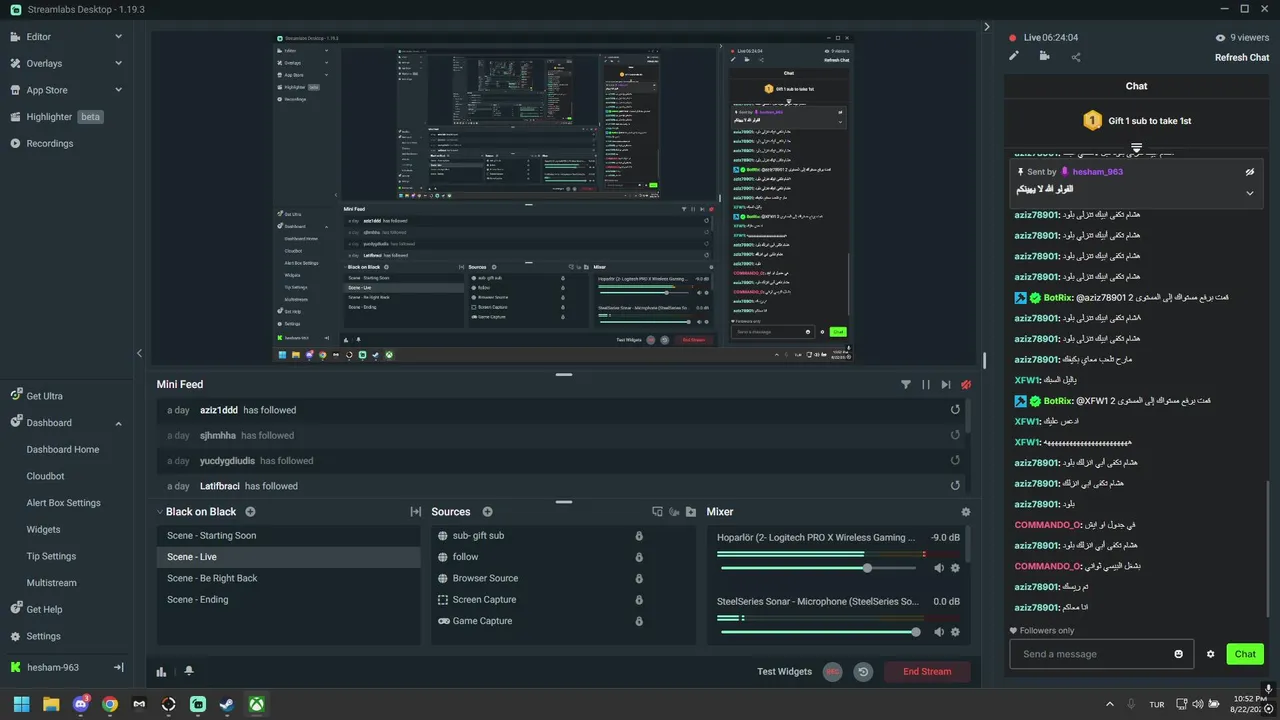
Task: Open SteelSeries Sonar Microphone settings gear
Action: coord(955,632)
